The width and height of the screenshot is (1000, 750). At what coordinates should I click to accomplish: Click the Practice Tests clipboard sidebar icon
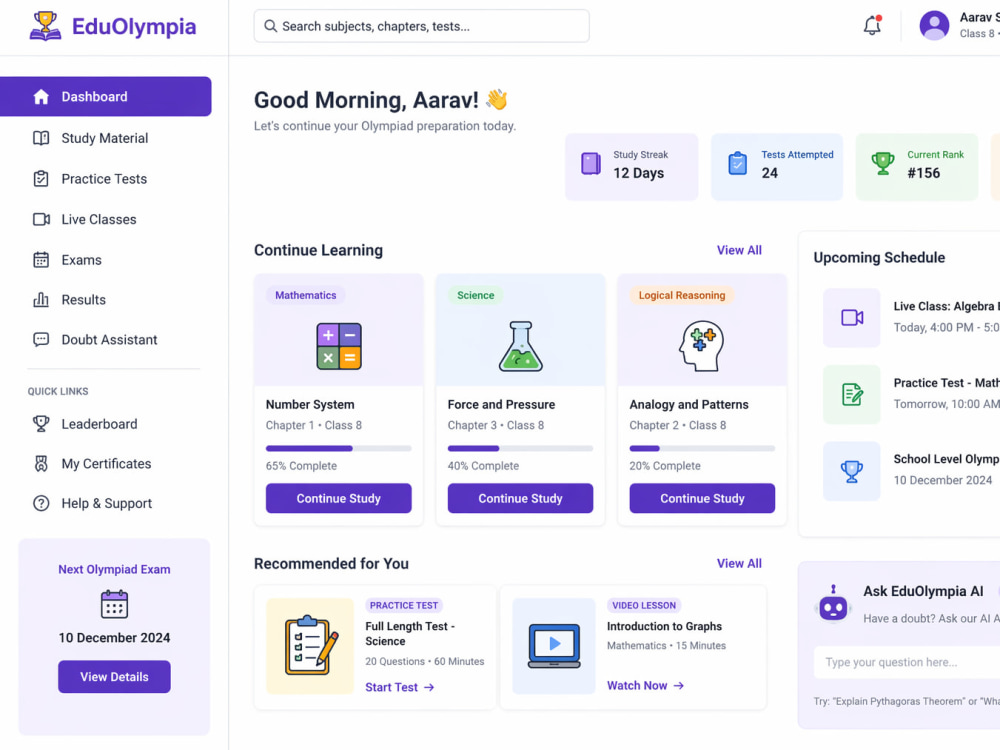point(41,179)
